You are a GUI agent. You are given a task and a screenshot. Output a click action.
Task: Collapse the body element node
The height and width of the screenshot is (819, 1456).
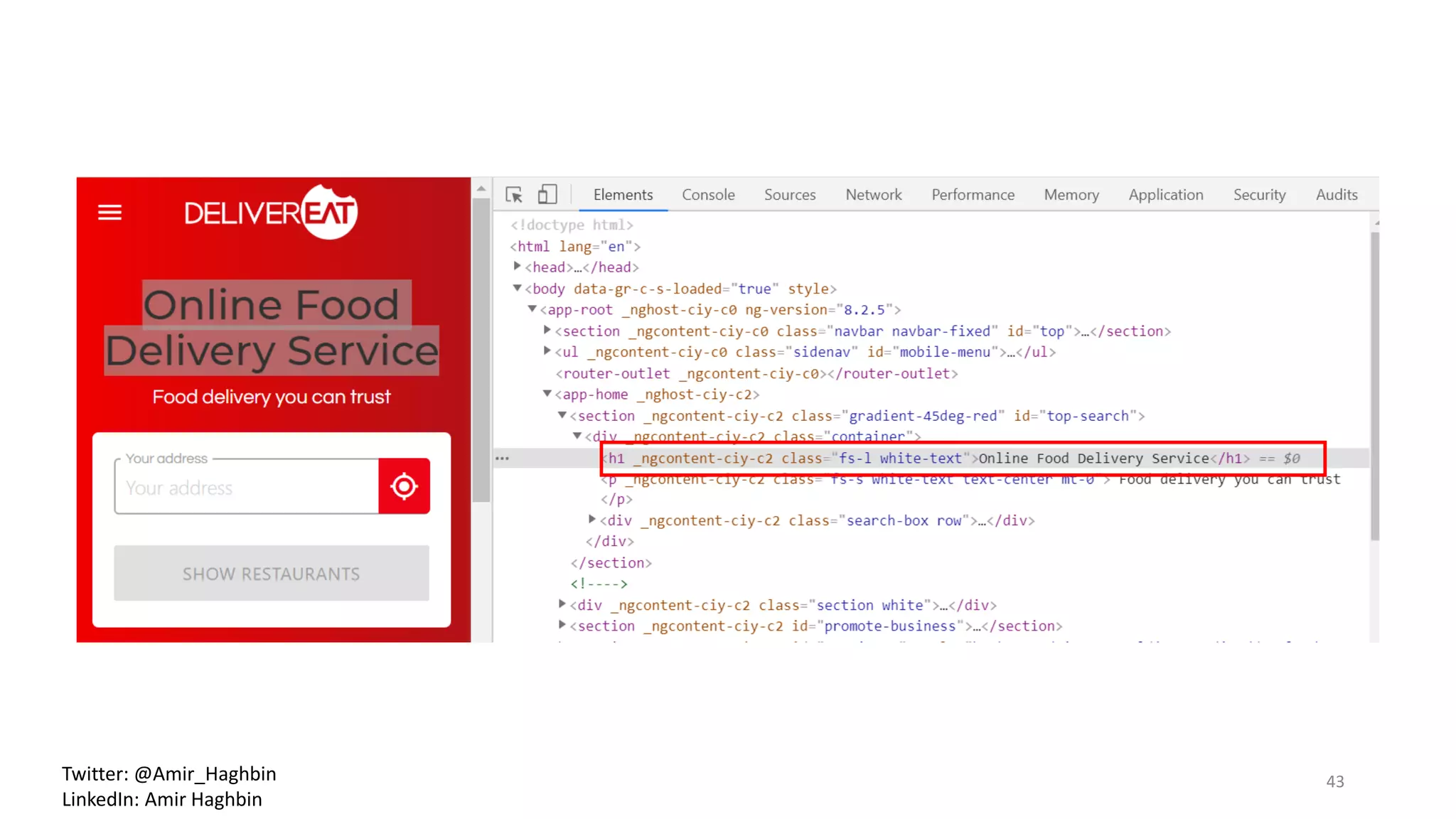click(x=518, y=288)
